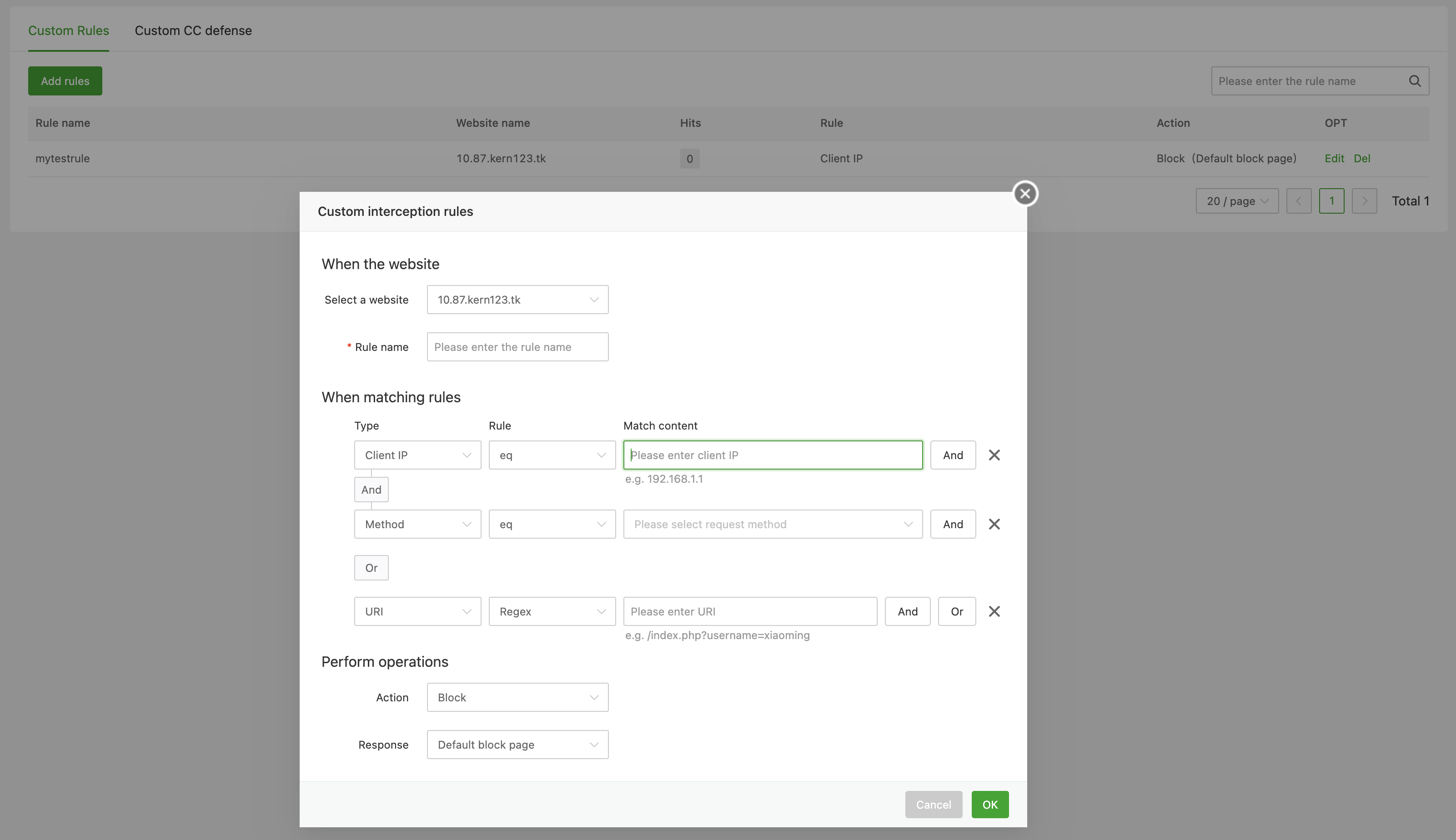
Task: Select the Custom Rules tab
Action: pyautogui.click(x=68, y=30)
